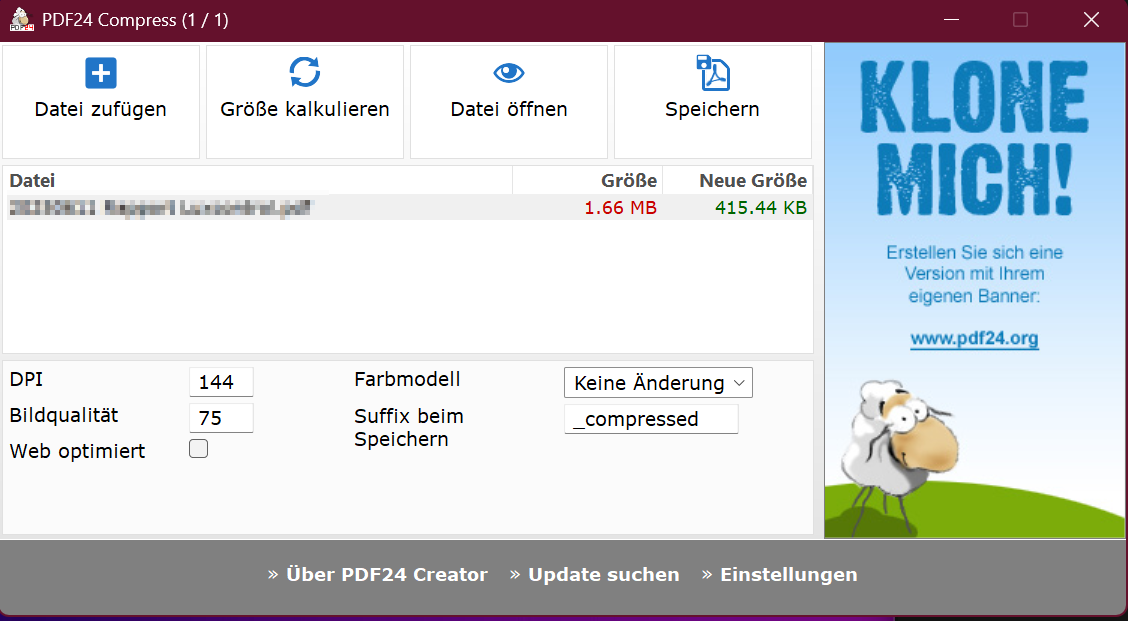
Task: Click the eye icon to open file
Action: (509, 73)
